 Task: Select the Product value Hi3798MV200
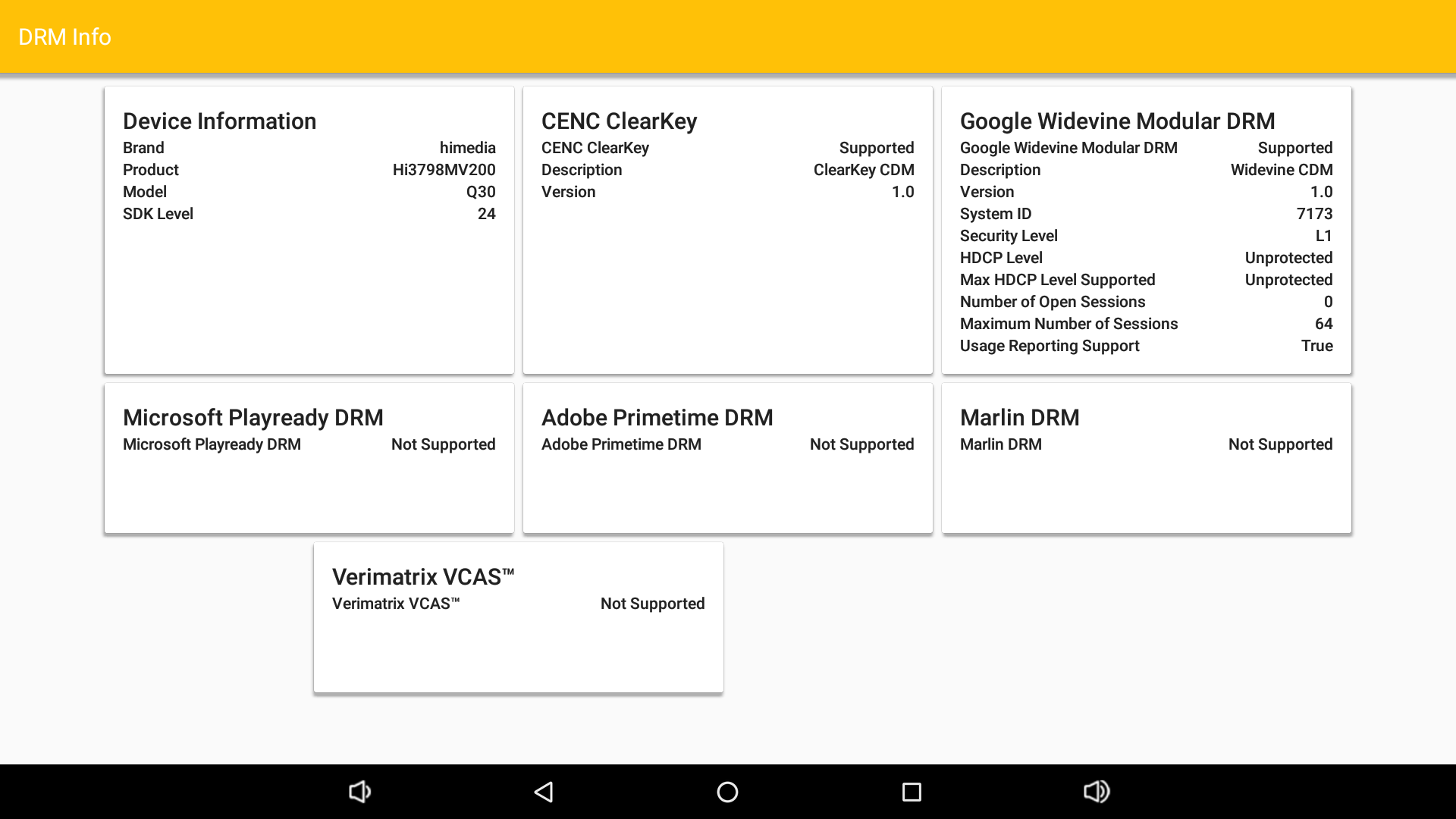click(x=444, y=170)
